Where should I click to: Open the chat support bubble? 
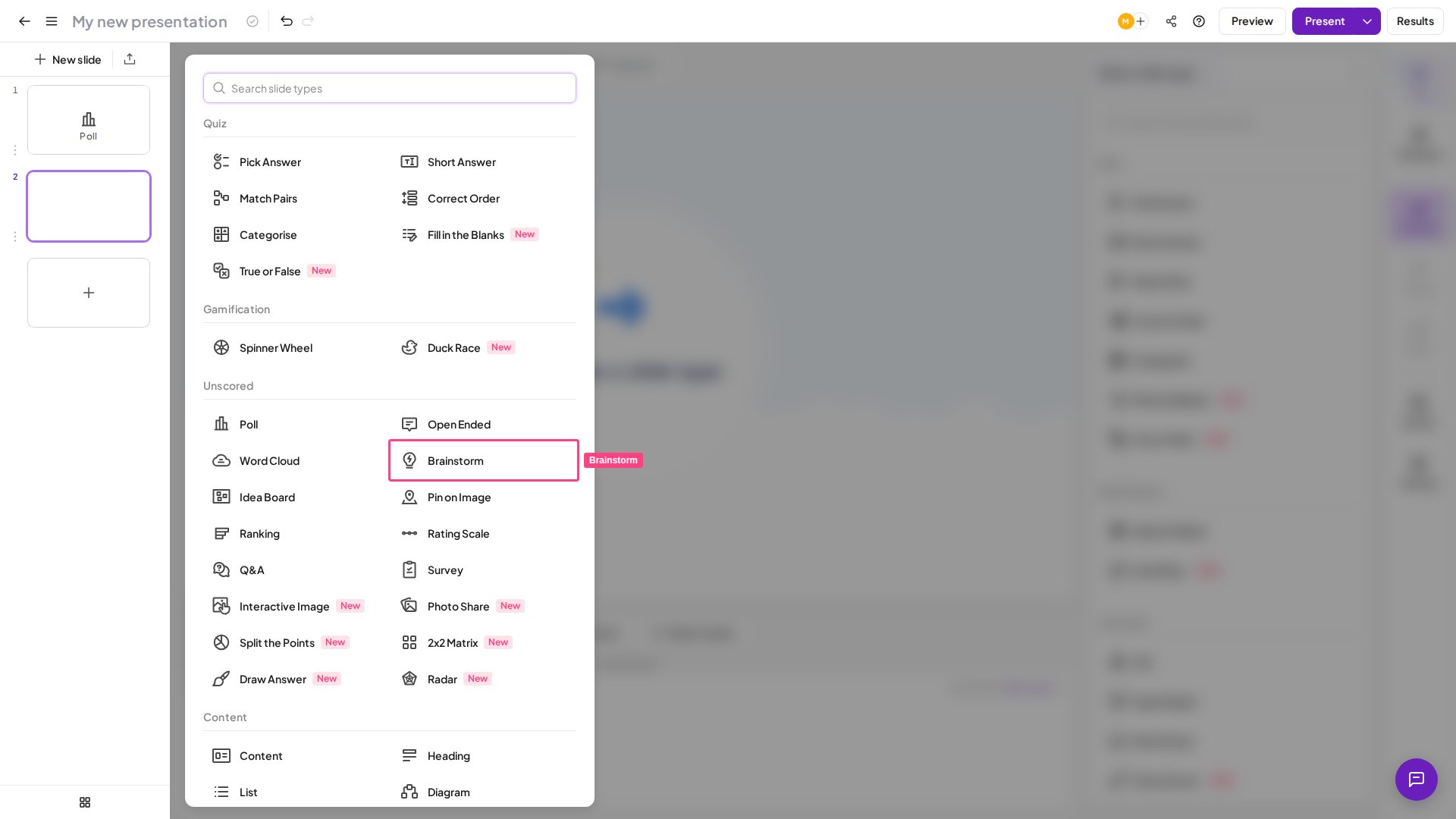[x=1416, y=779]
